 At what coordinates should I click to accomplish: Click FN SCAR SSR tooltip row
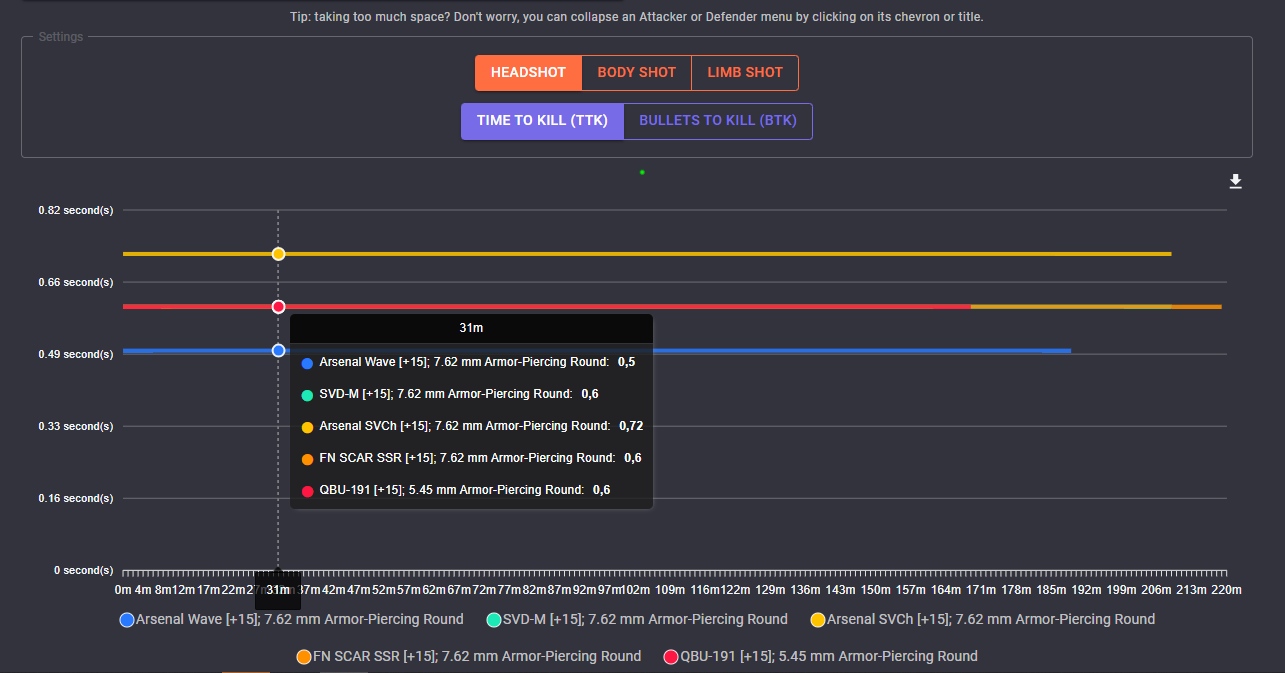click(x=471, y=458)
